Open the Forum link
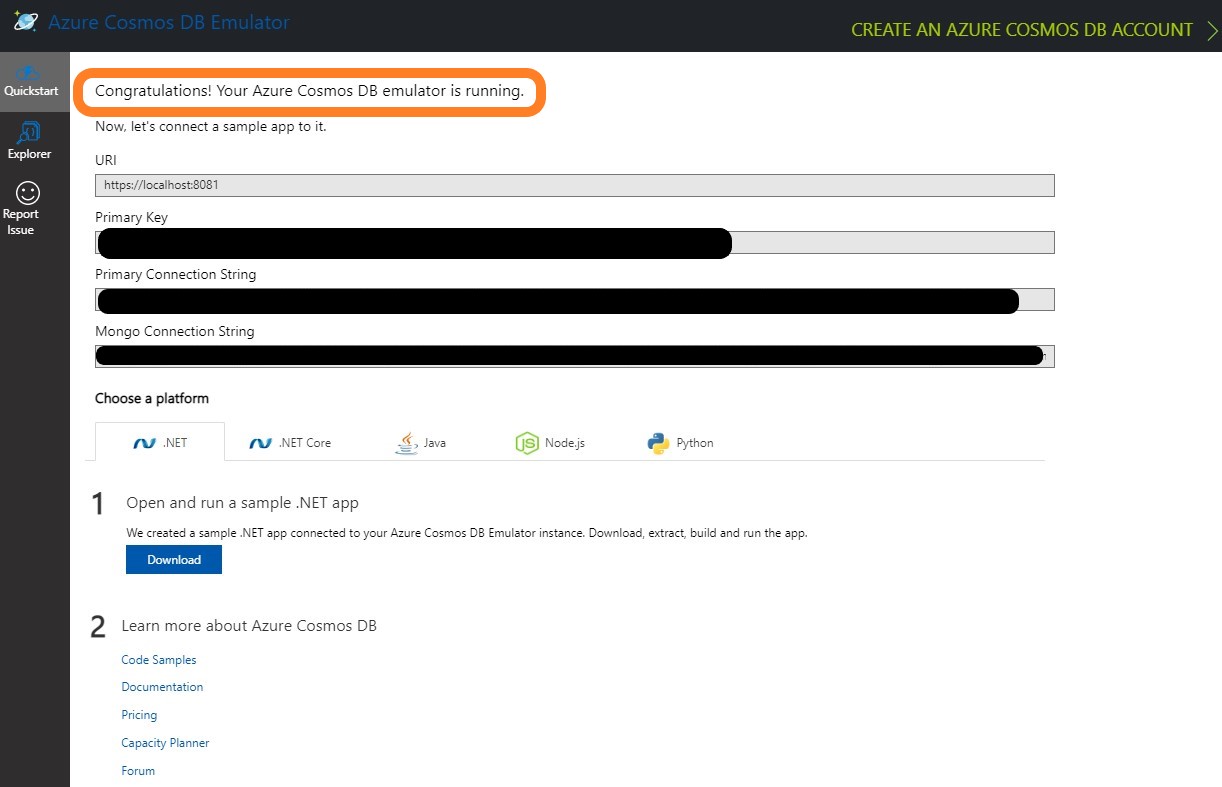The width and height of the screenshot is (1222, 787). (138, 771)
